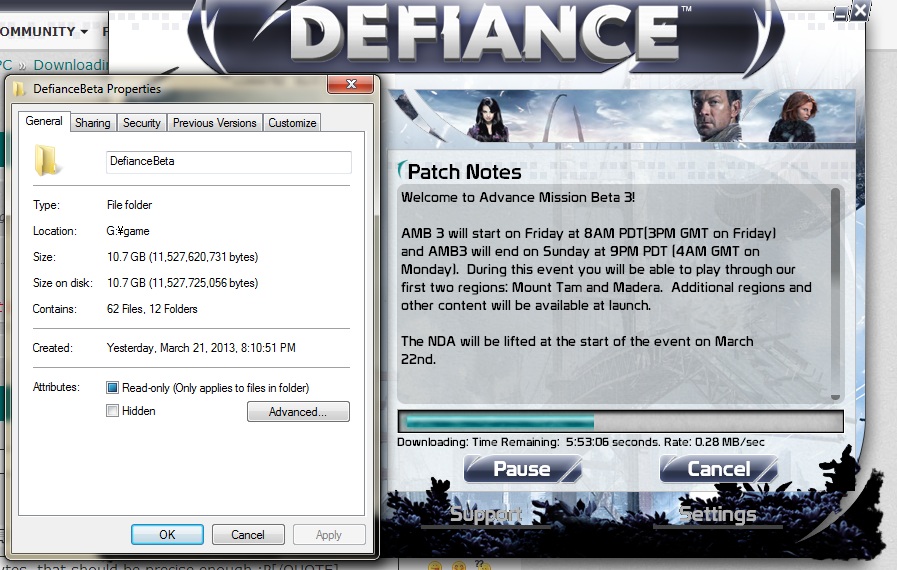Open the COMMUNITY dropdown menu
Image resolution: width=897 pixels, height=570 pixels.
pos(44,31)
